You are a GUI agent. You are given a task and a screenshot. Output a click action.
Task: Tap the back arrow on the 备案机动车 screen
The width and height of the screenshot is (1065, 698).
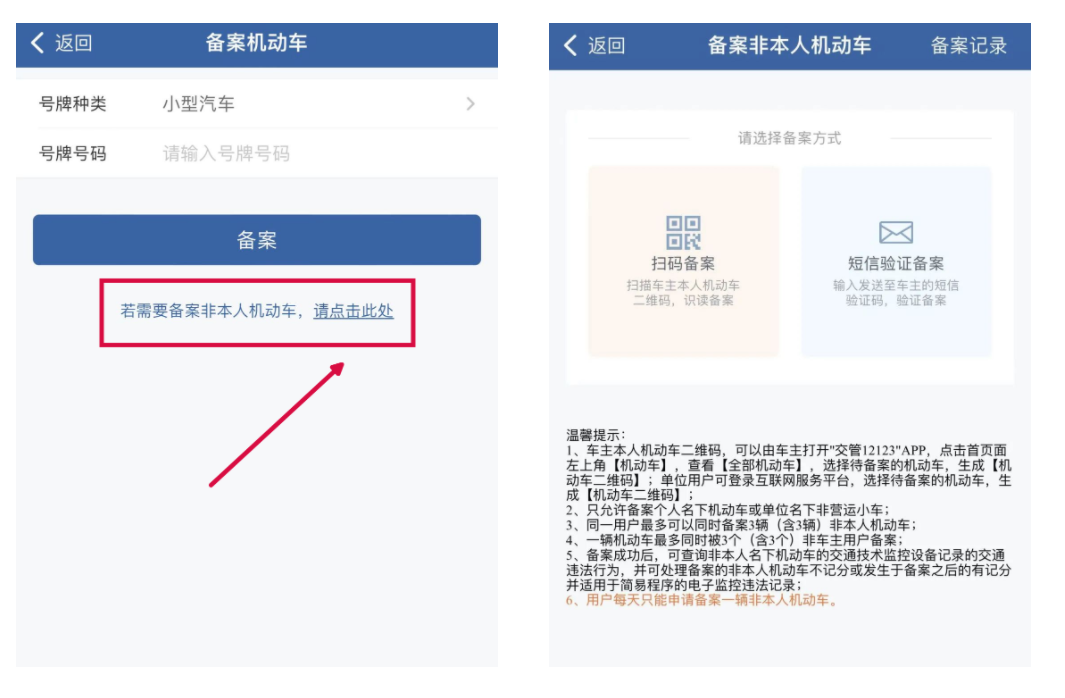(x=37, y=44)
